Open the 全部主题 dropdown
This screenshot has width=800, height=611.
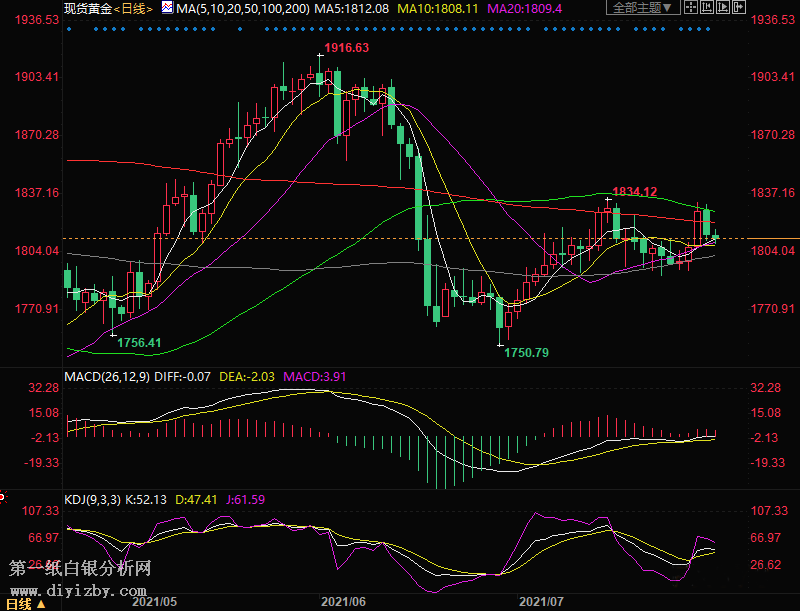coord(643,8)
